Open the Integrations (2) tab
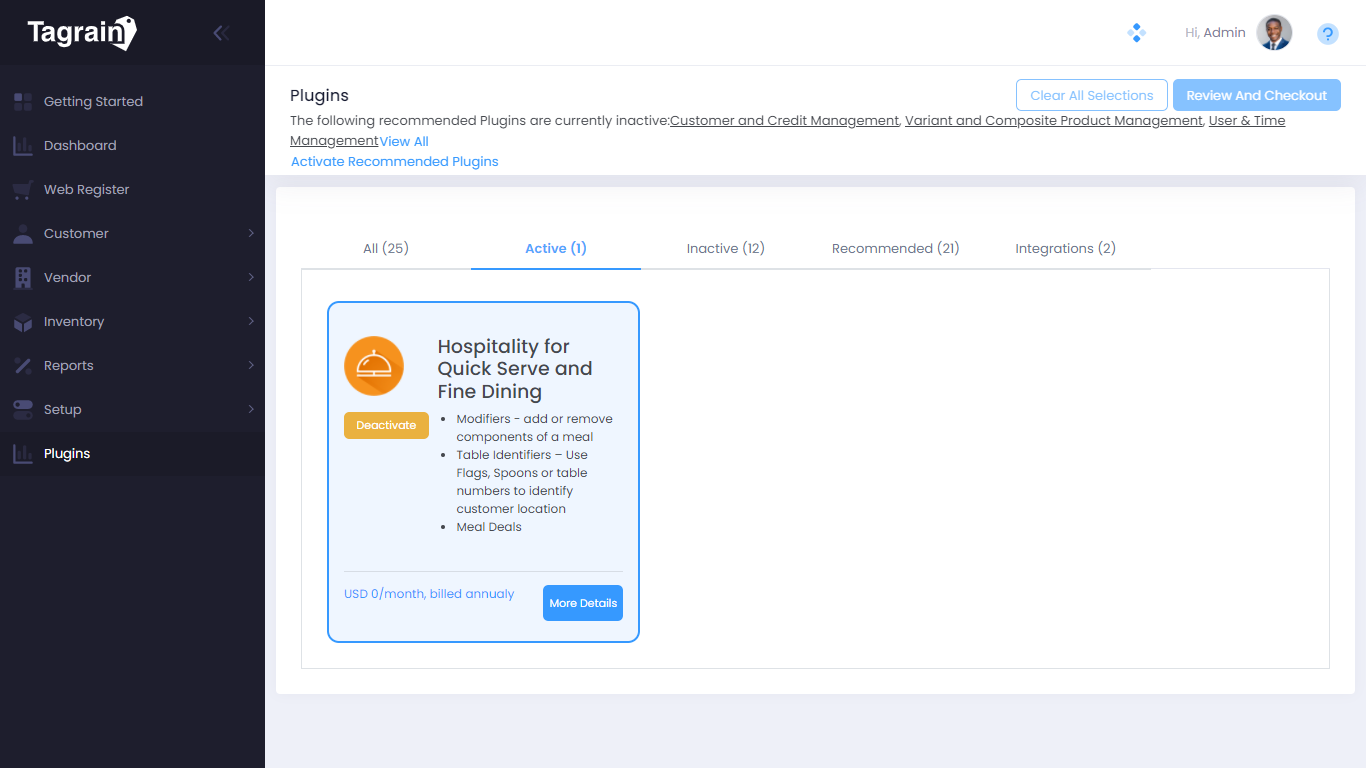The height and width of the screenshot is (768, 1366). coord(1065,248)
